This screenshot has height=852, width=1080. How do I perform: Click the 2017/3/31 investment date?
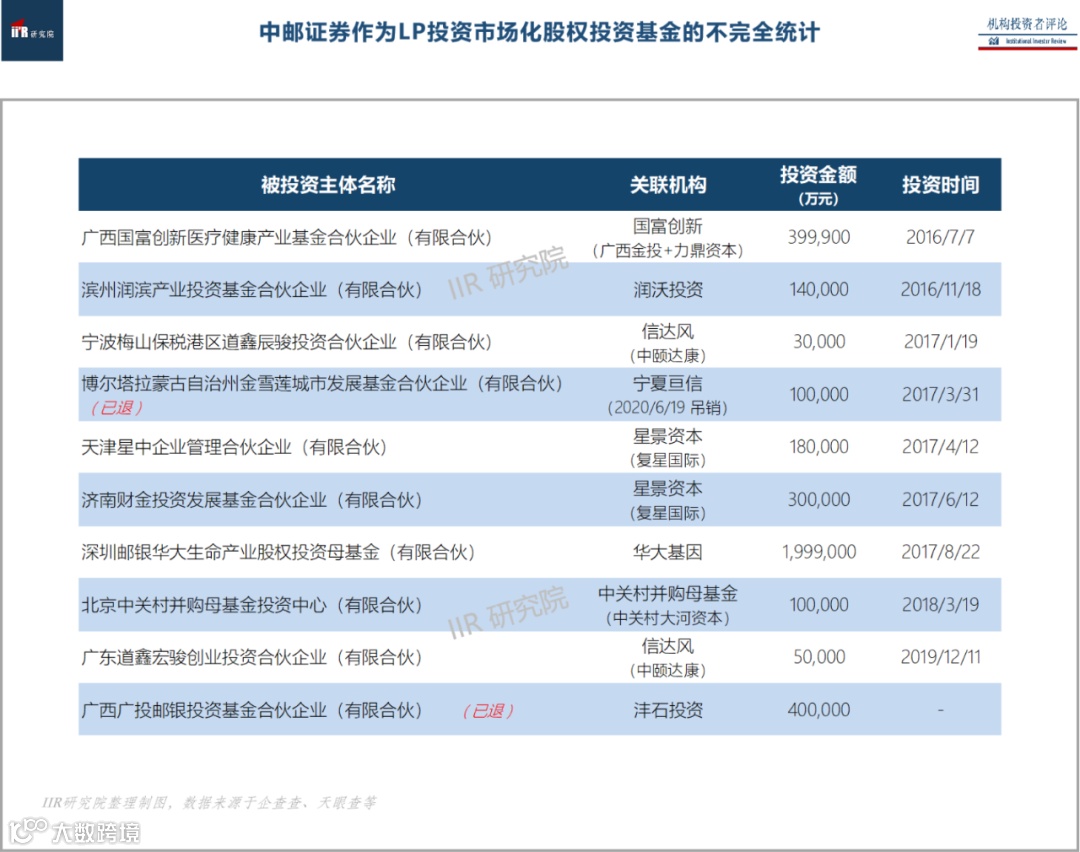click(940, 395)
